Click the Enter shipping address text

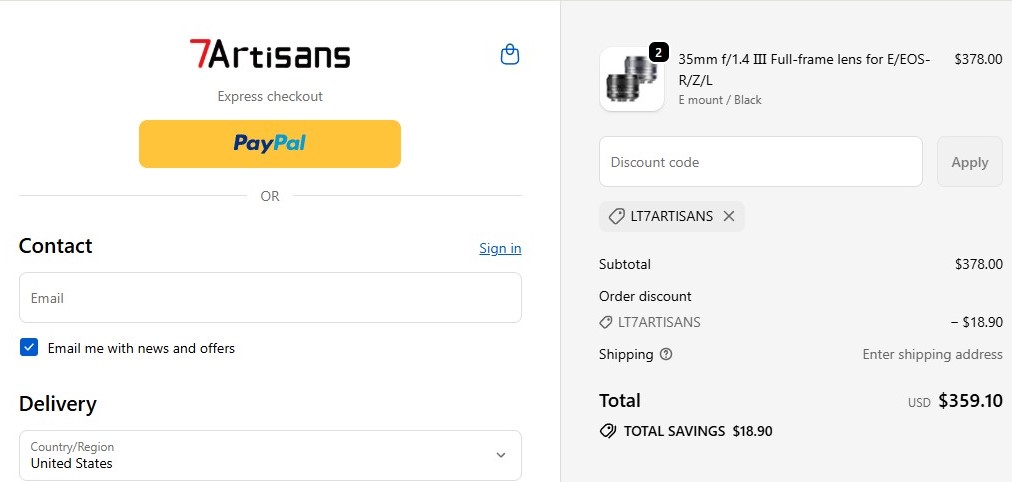tap(932, 354)
